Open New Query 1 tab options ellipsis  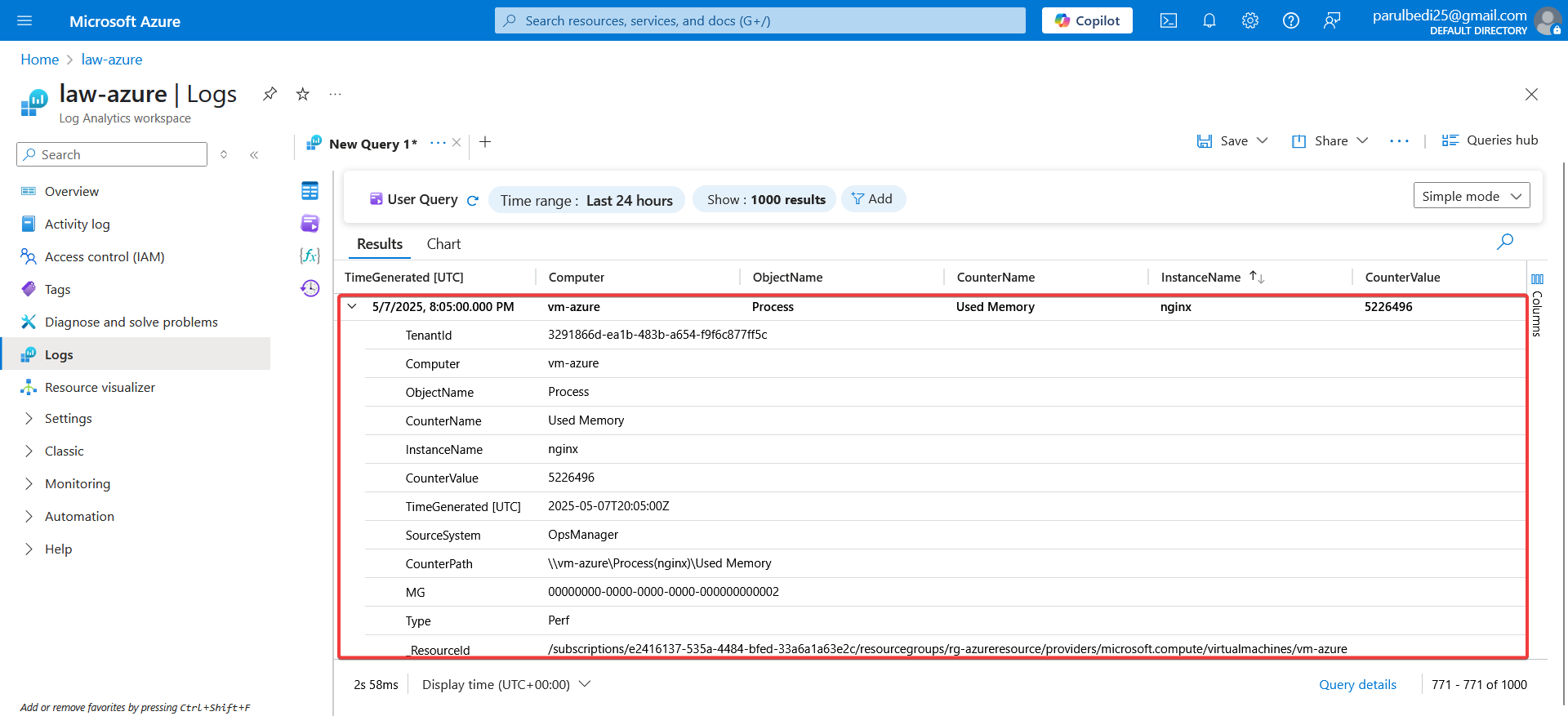439,142
